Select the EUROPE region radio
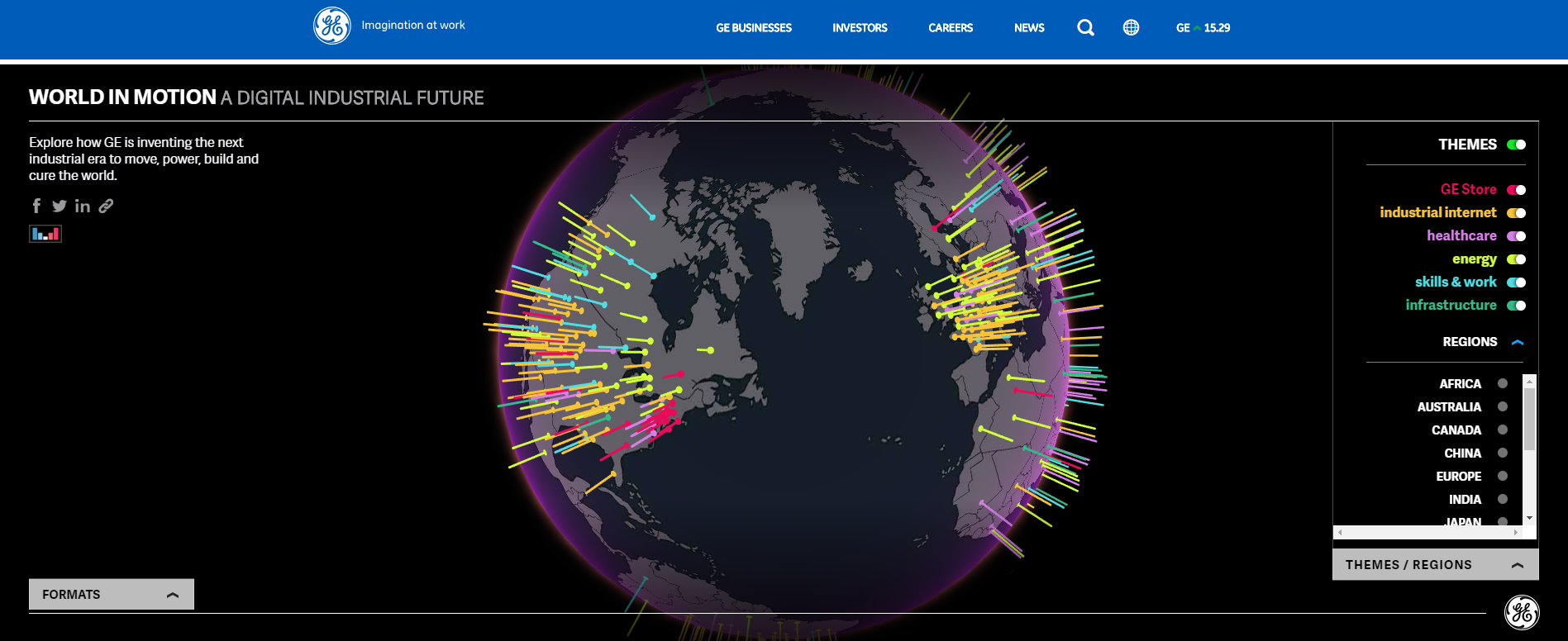The height and width of the screenshot is (641, 1568). pyautogui.click(x=1503, y=476)
